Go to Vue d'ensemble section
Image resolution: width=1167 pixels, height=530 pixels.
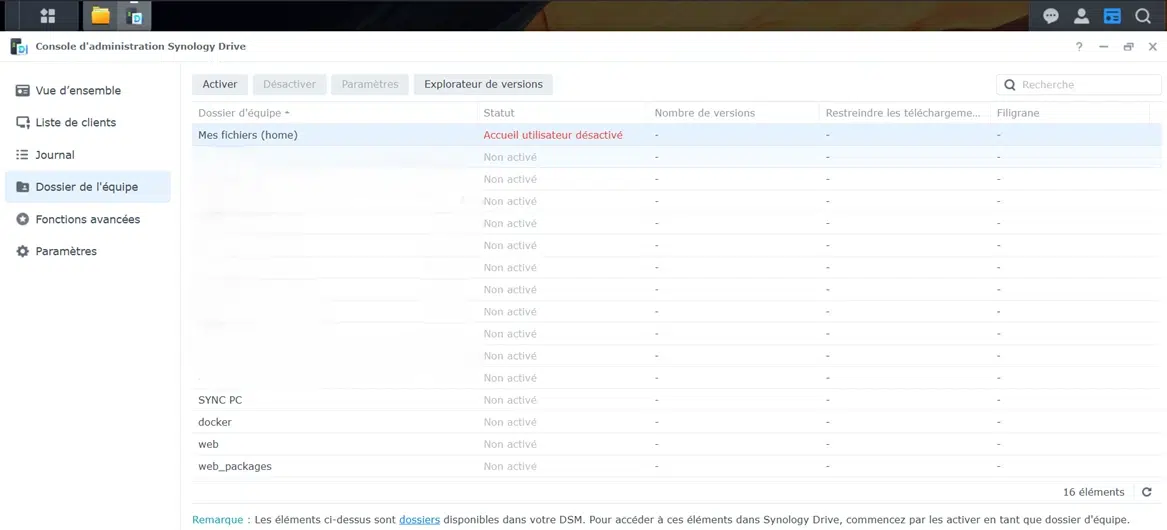(88, 90)
